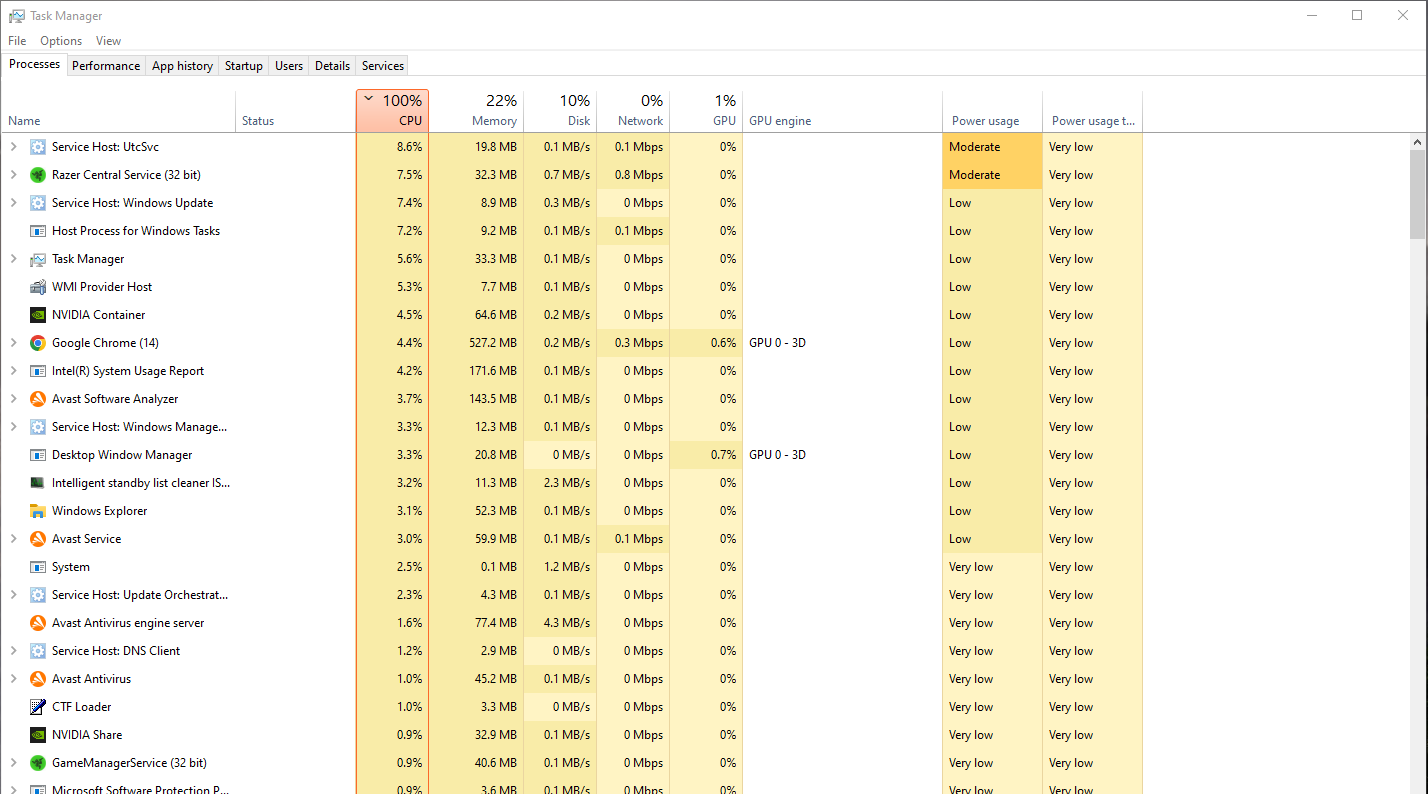Sort by the GPU engine column header

(842, 111)
